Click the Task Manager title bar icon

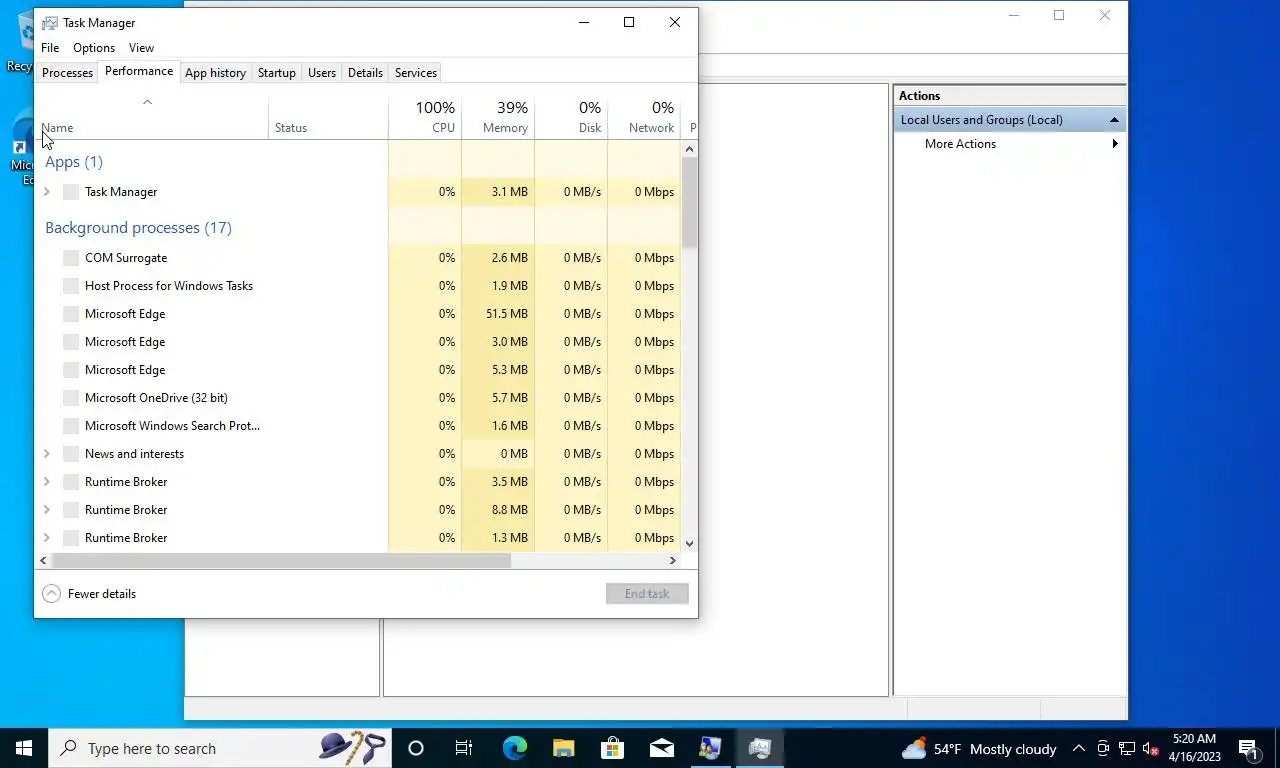(50, 22)
